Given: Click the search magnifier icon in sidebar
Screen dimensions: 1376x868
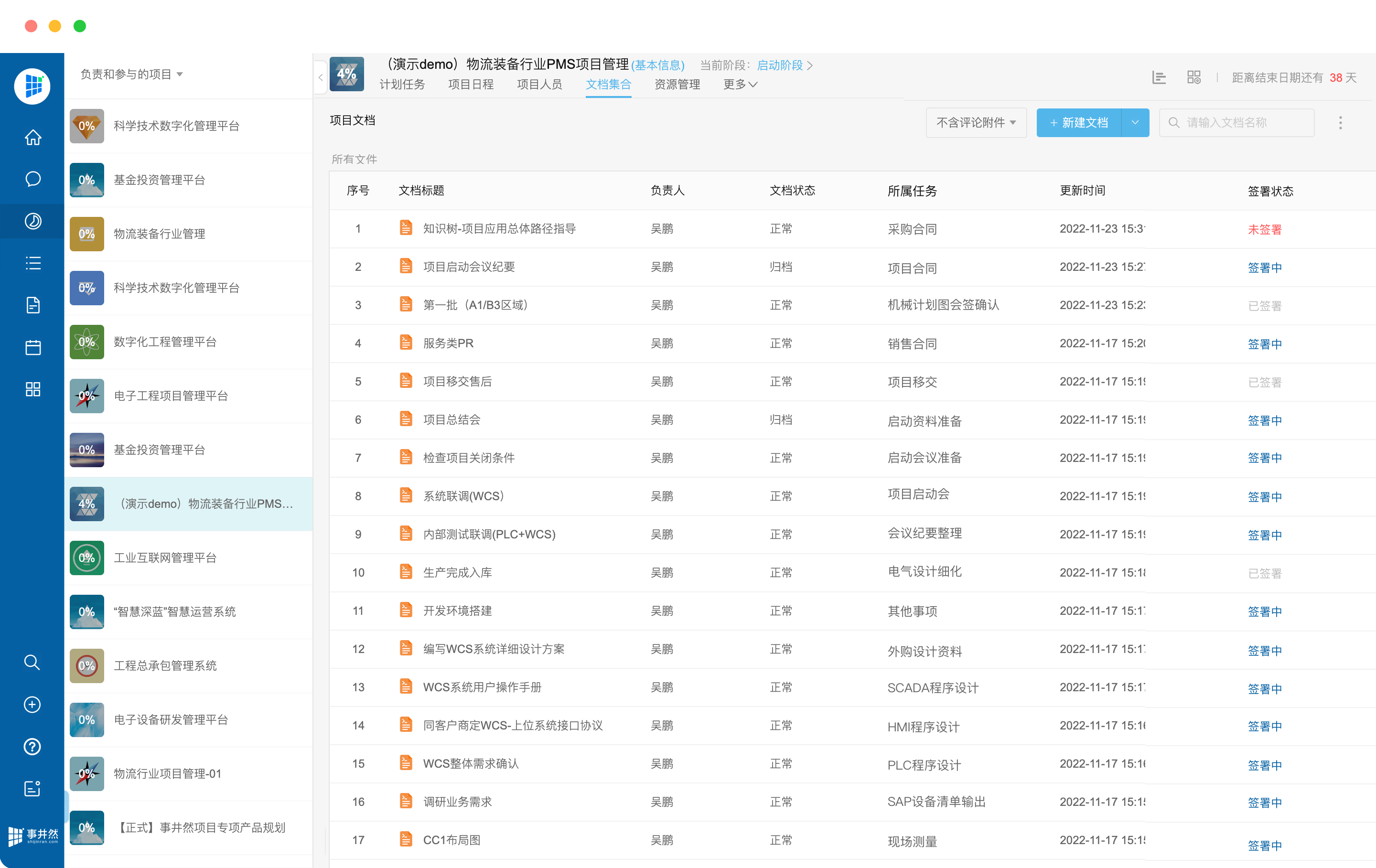Looking at the screenshot, I should [32, 662].
